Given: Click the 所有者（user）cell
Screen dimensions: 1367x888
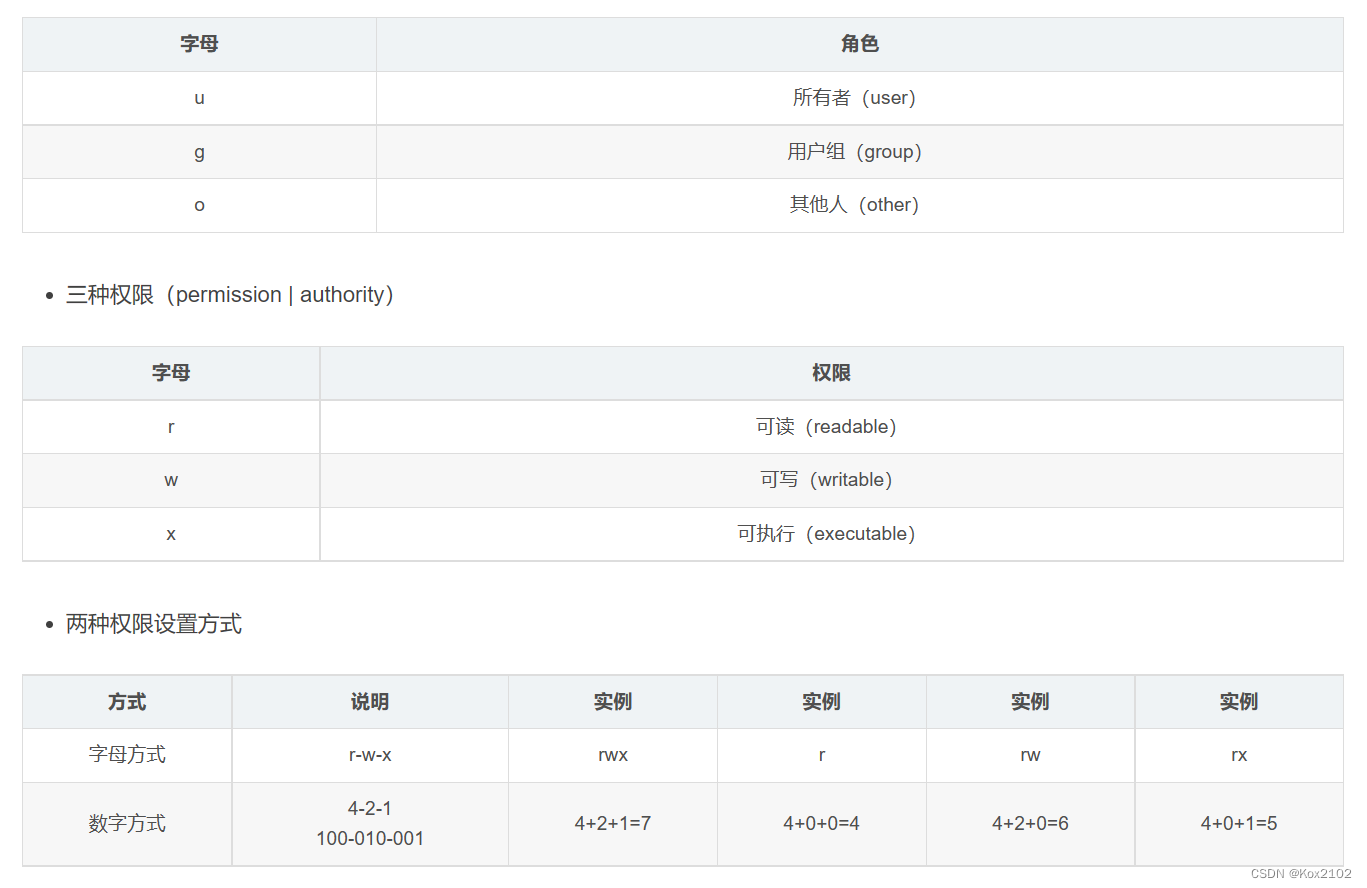Looking at the screenshot, I should (x=860, y=98).
